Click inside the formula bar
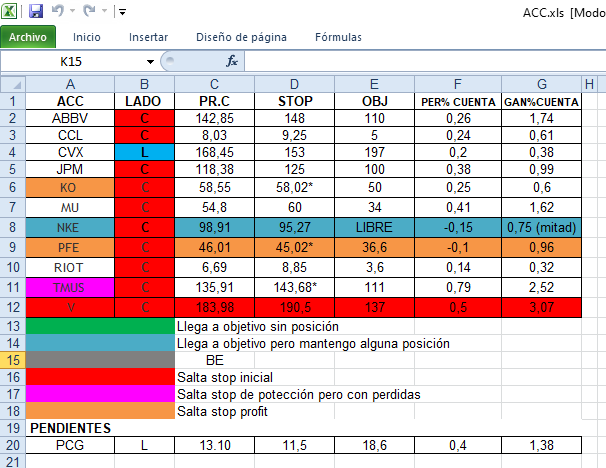 tap(425, 61)
